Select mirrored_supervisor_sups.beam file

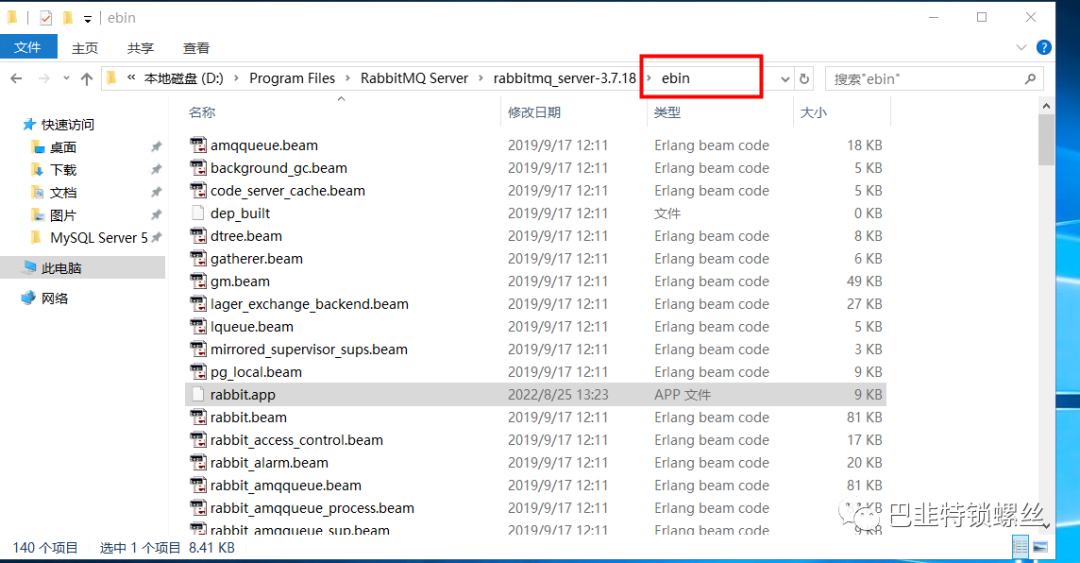pos(309,350)
